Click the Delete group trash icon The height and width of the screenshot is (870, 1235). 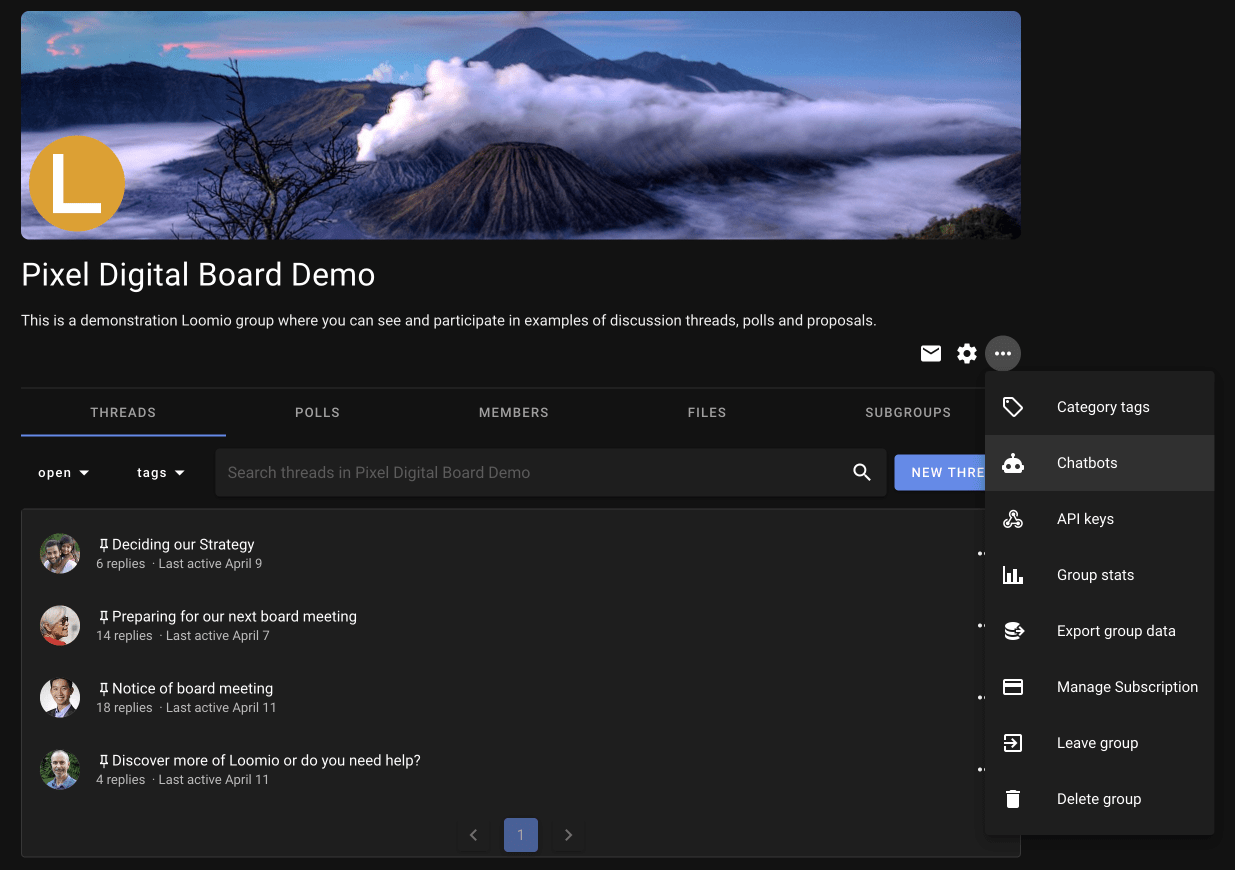pos(1013,799)
